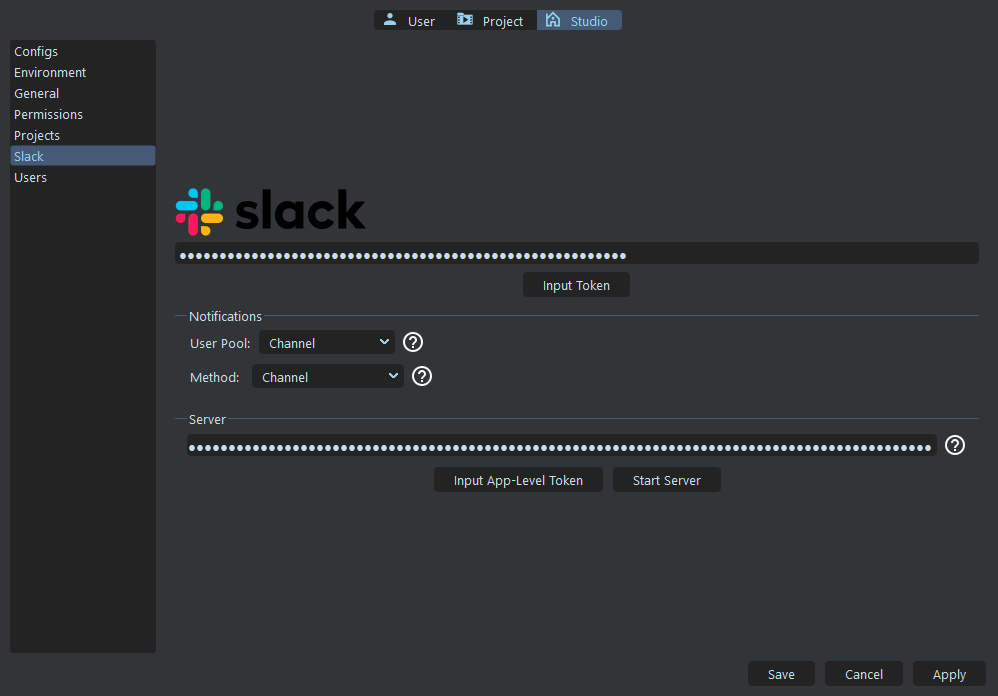This screenshot has width=998, height=696.
Task: Click the Cancel button
Action: (x=864, y=674)
